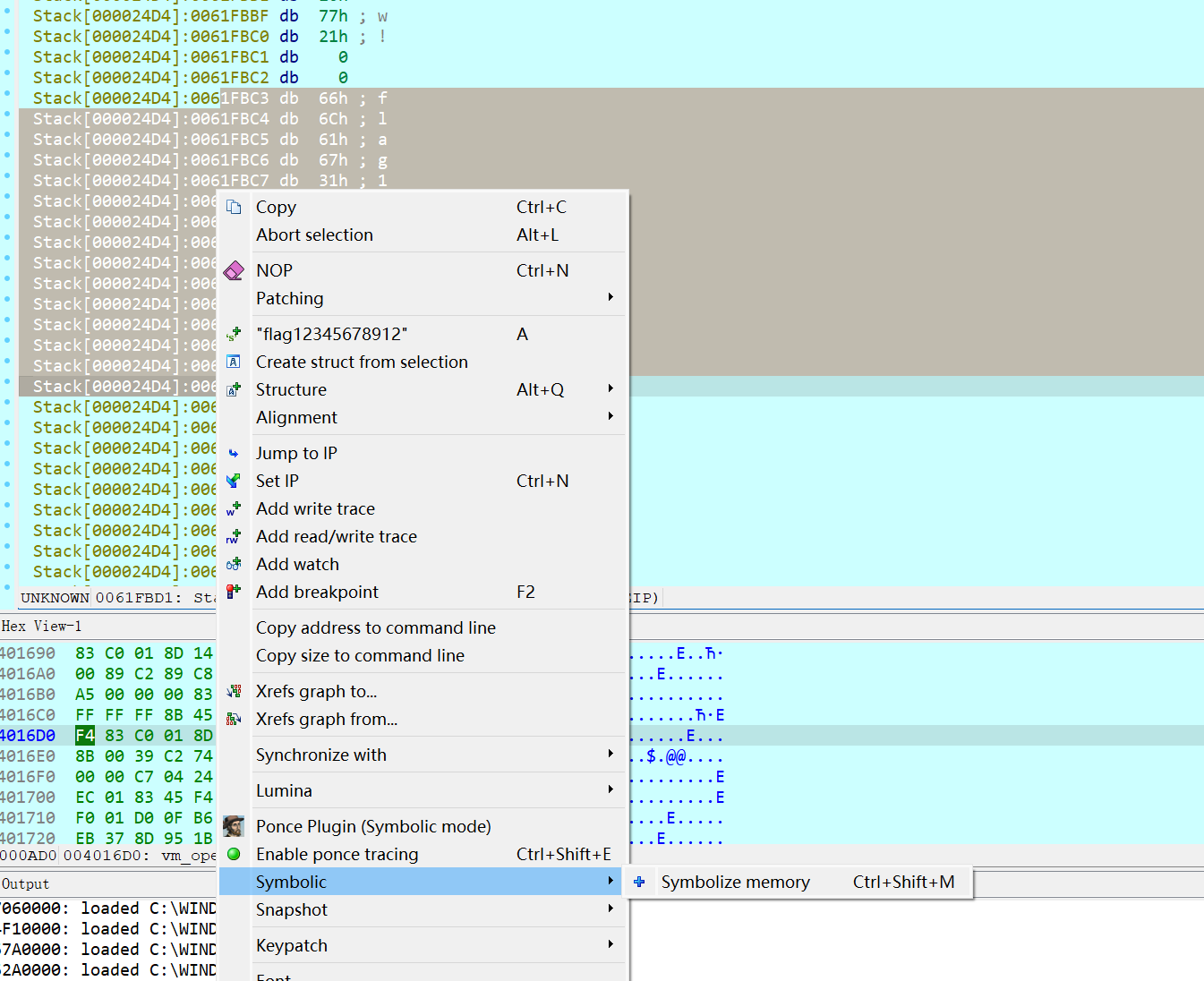
Task: Click byte 45 in hex row 4016C0
Action: tap(203, 715)
